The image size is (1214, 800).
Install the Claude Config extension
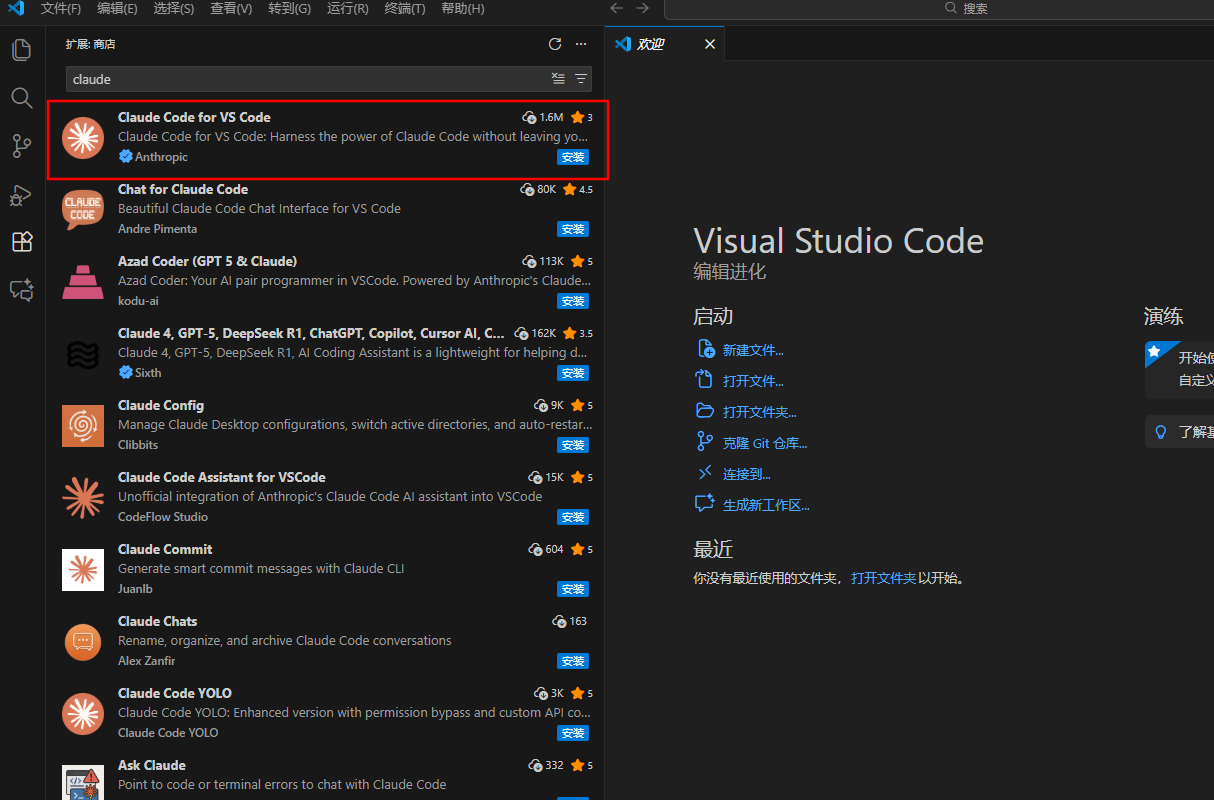coord(573,445)
